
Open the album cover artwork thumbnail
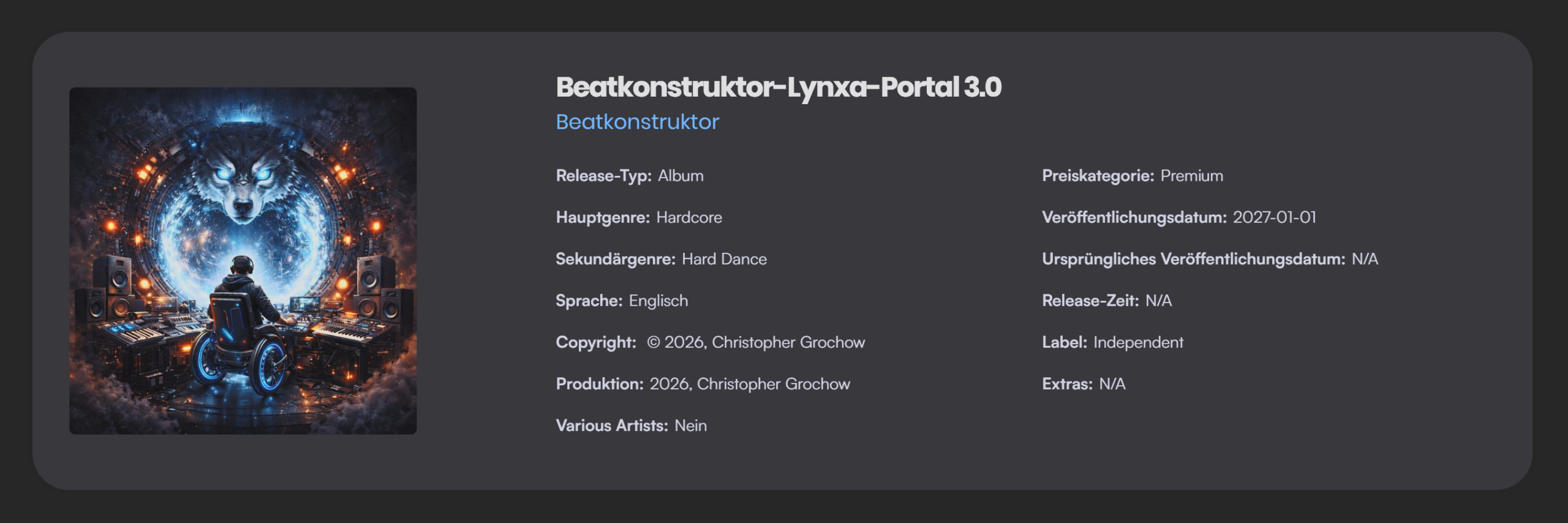243,261
